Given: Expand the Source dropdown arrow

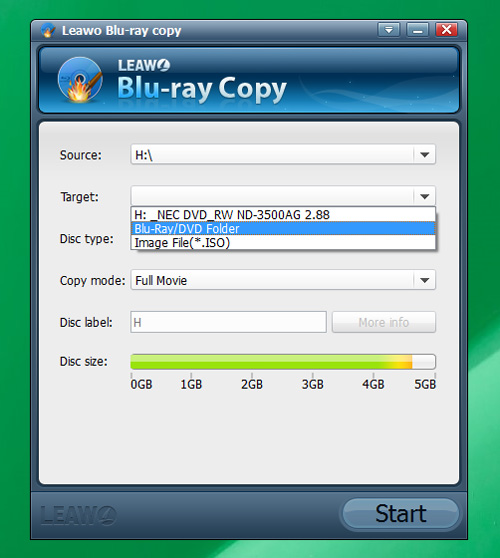Looking at the screenshot, I should 424,154.
